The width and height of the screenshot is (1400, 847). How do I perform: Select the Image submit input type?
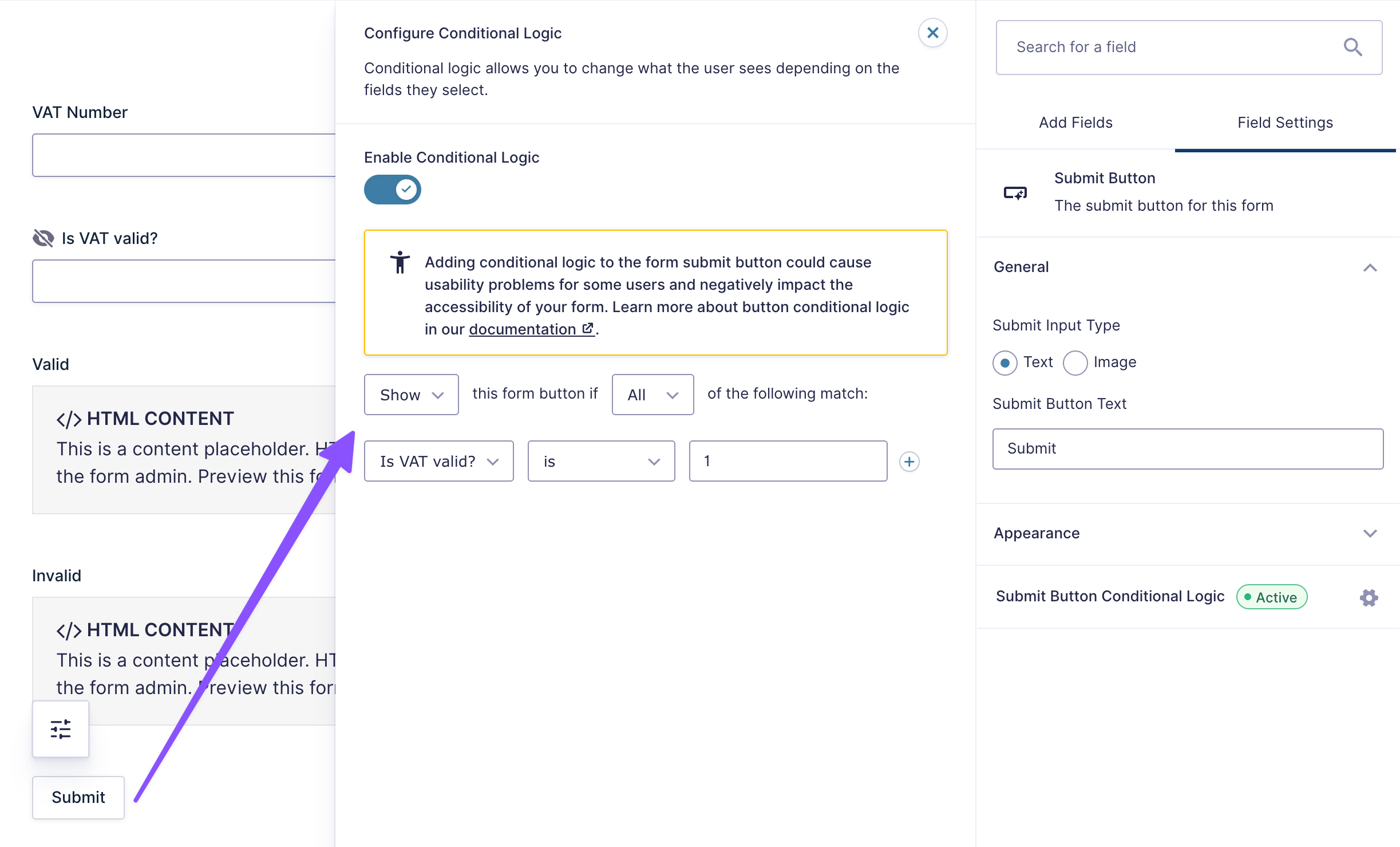pos(1075,363)
